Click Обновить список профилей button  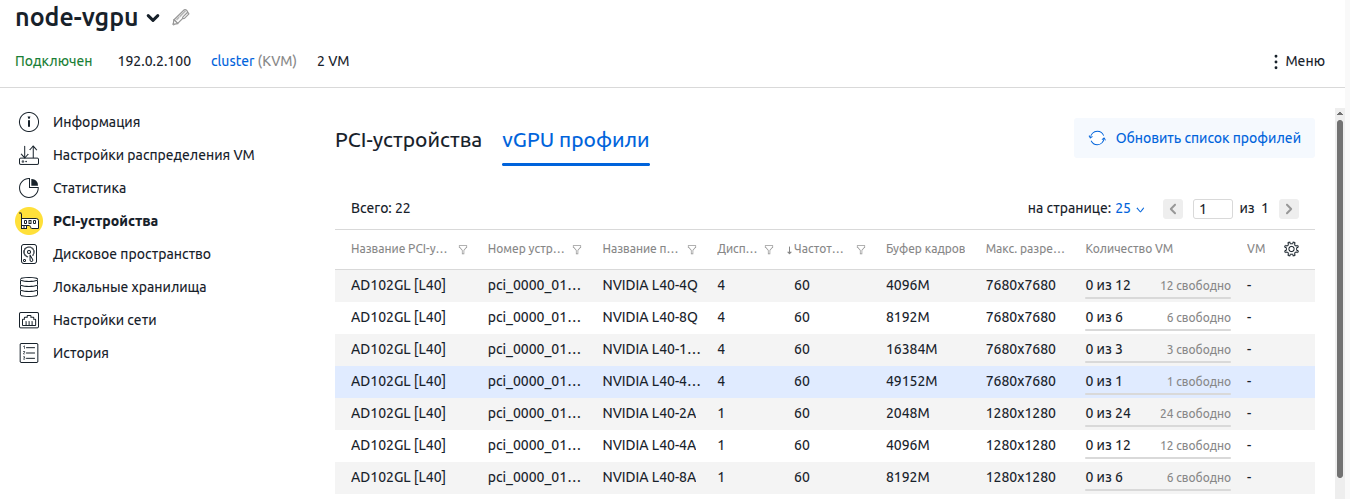1194,138
